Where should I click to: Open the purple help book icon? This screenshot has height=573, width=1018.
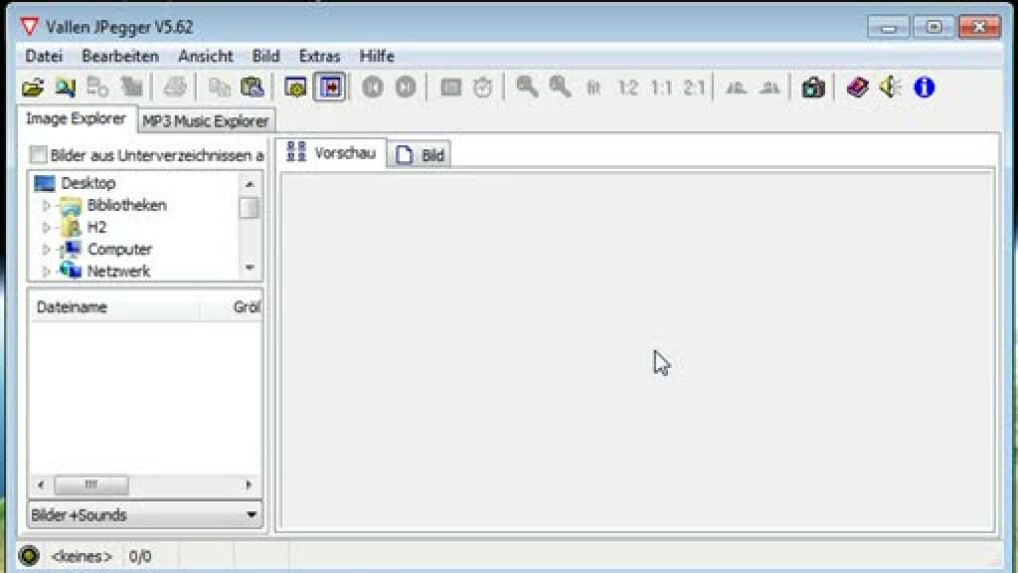pos(857,88)
